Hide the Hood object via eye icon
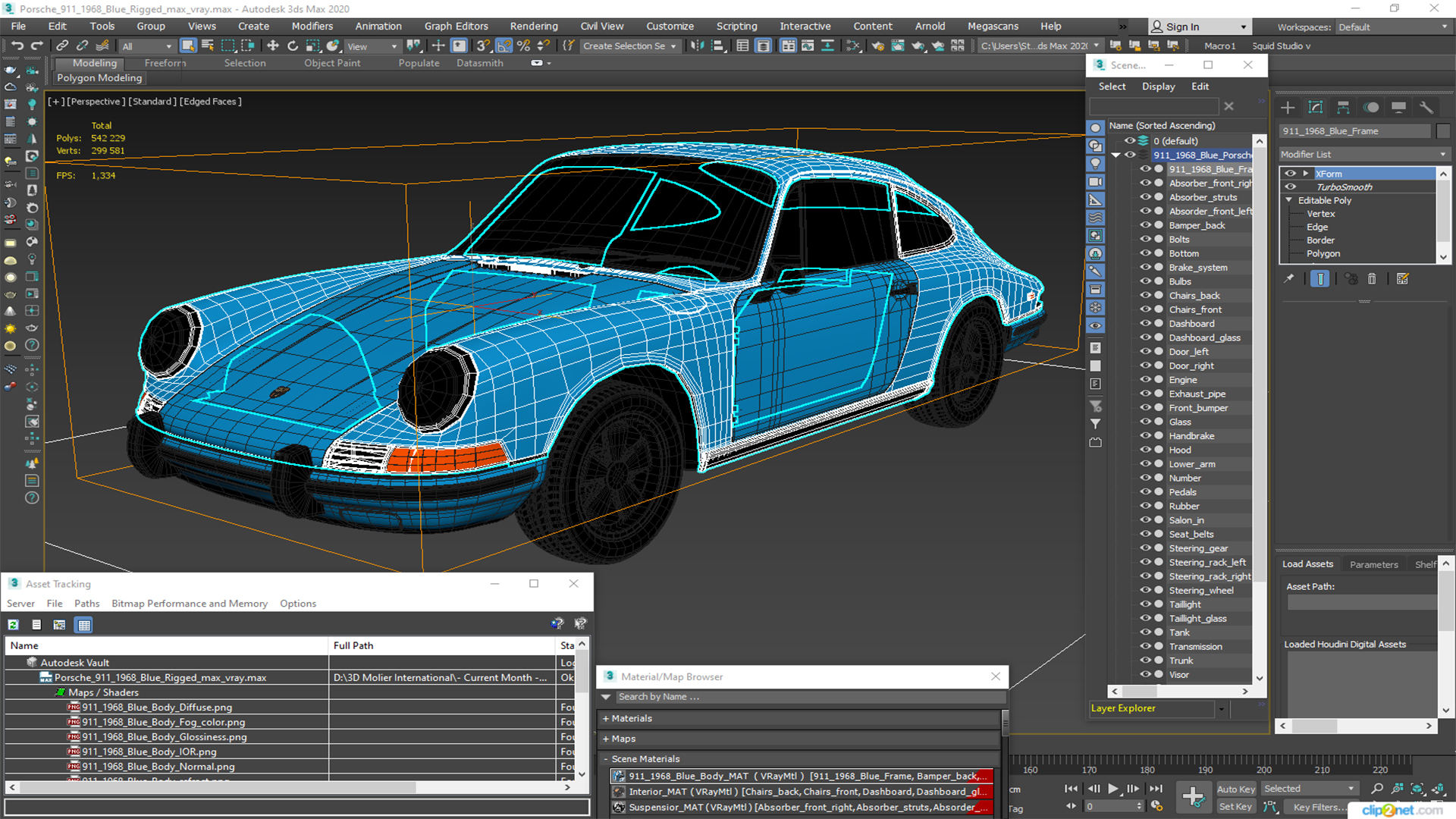Screen dimensions: 1456x819 tap(1145, 450)
